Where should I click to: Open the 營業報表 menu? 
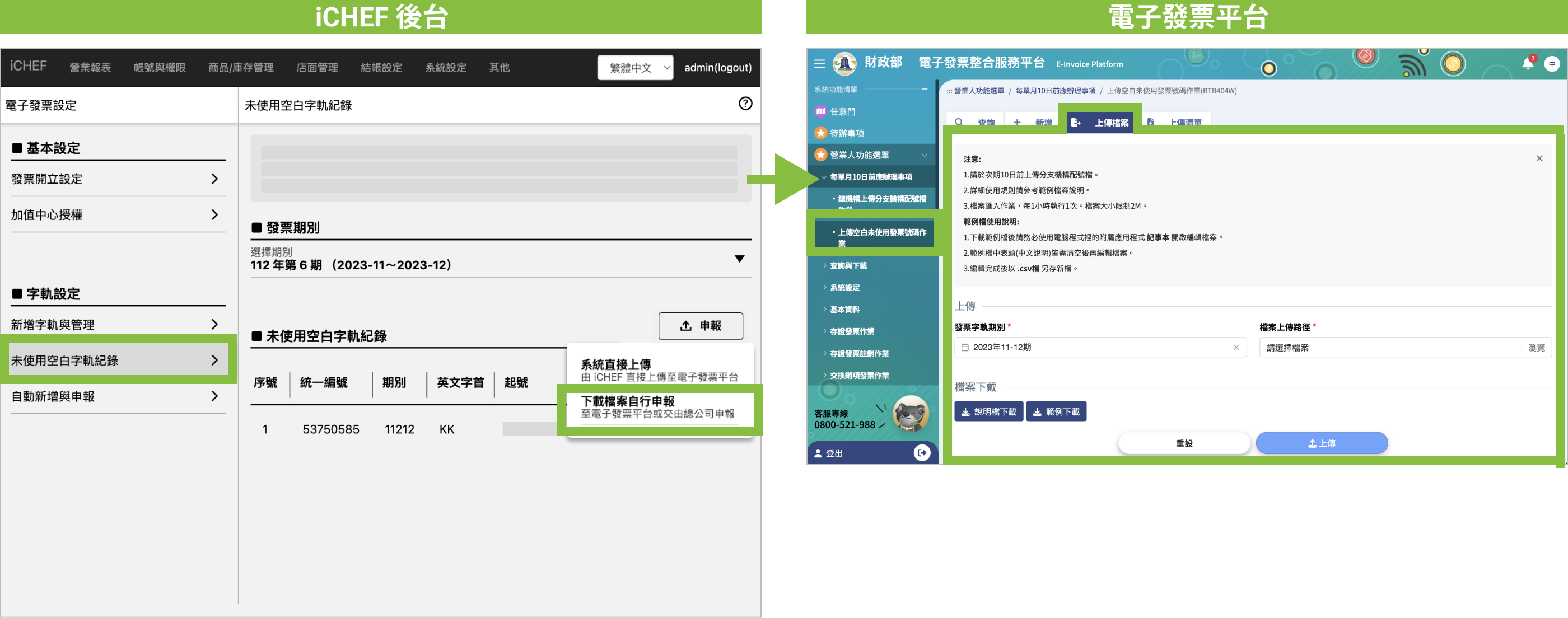90,68
